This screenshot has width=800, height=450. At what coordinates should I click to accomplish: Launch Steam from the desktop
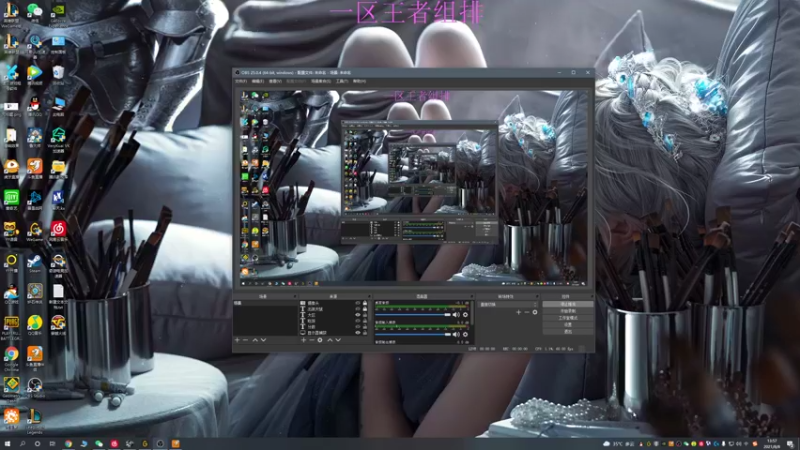pos(35,264)
